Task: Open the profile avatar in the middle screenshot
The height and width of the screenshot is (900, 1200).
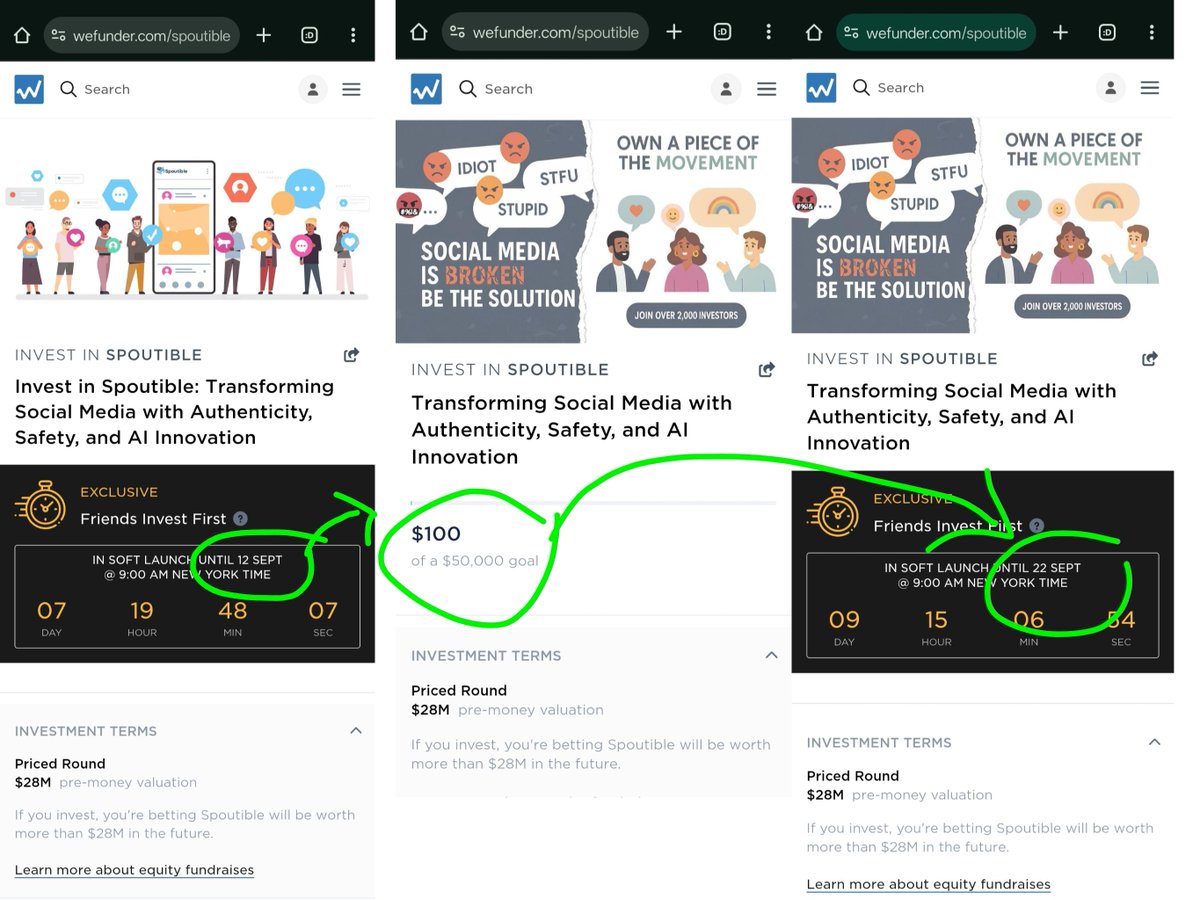Action: 726,89
